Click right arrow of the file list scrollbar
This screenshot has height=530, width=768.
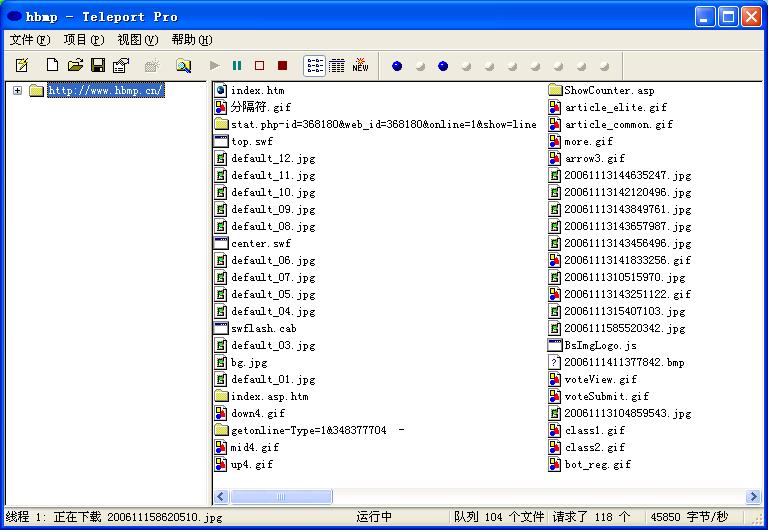pyautogui.click(x=753, y=497)
